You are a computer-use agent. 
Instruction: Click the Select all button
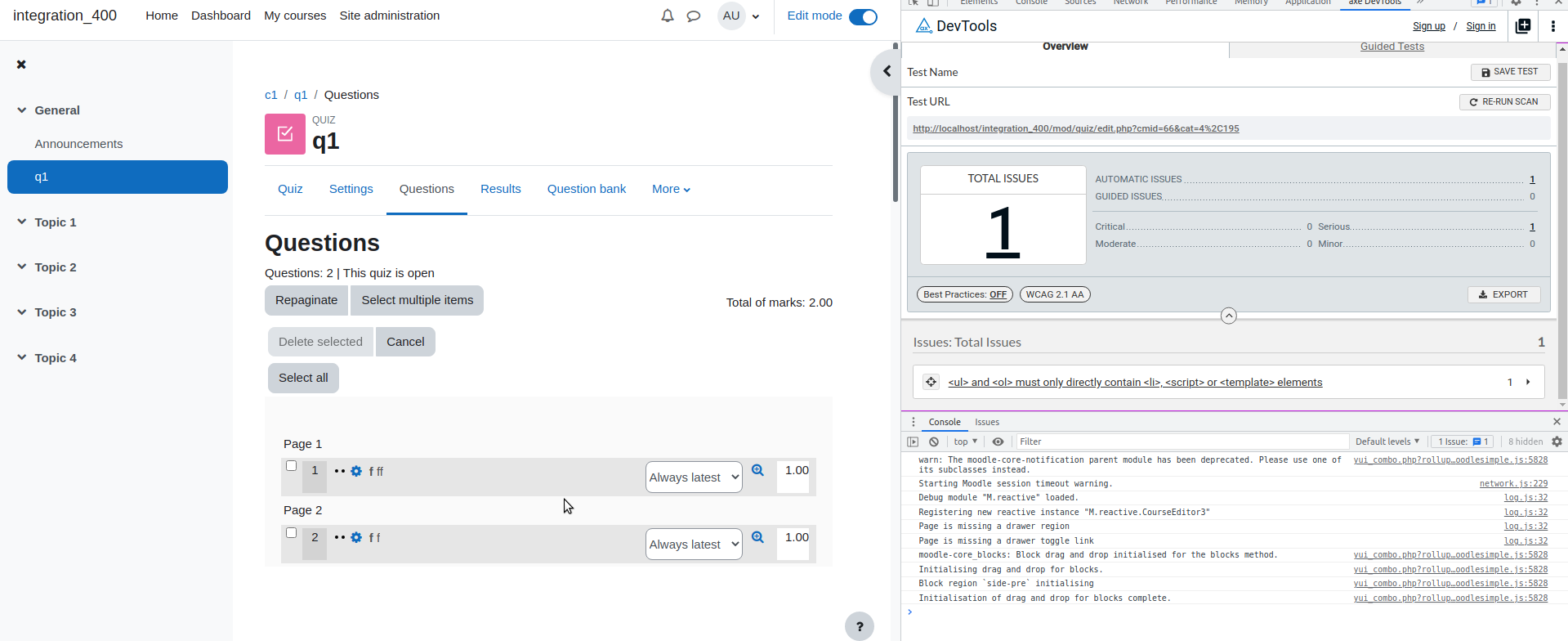pyautogui.click(x=303, y=378)
